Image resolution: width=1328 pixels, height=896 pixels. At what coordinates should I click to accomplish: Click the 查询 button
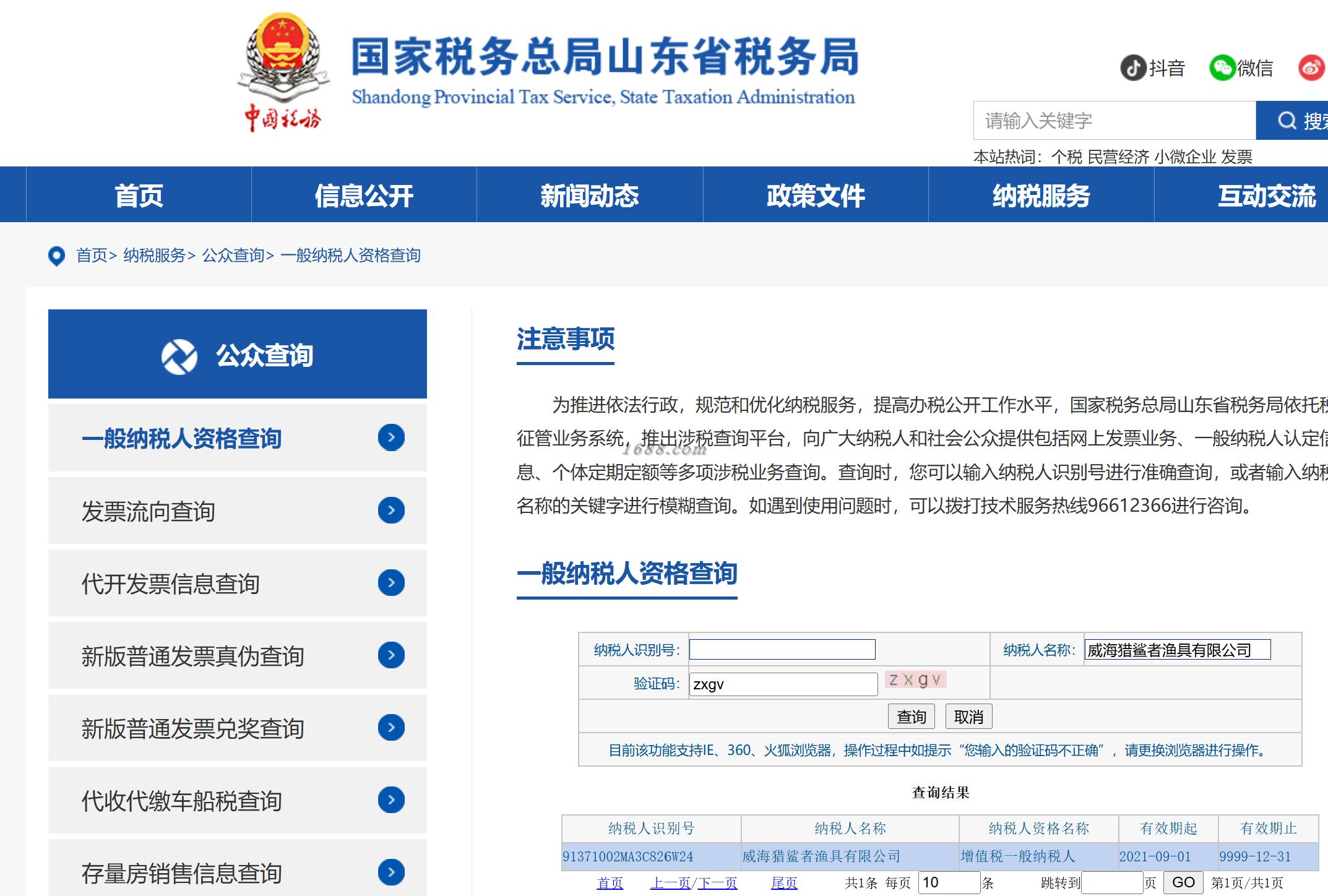tap(912, 717)
